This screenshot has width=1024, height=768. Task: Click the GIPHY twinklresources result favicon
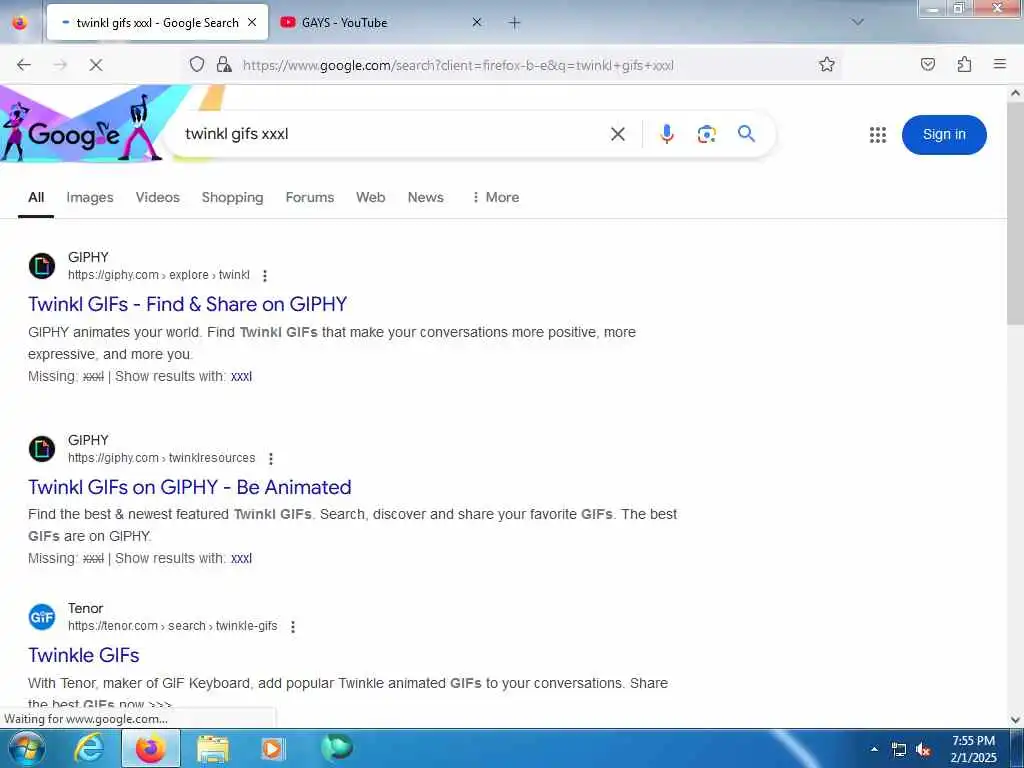42,449
